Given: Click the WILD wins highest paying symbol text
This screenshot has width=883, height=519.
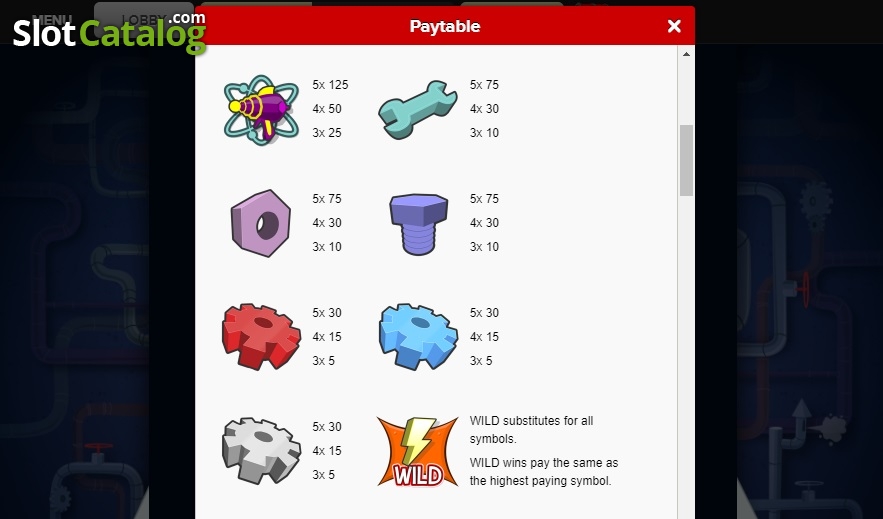Looking at the screenshot, I should (x=543, y=472).
